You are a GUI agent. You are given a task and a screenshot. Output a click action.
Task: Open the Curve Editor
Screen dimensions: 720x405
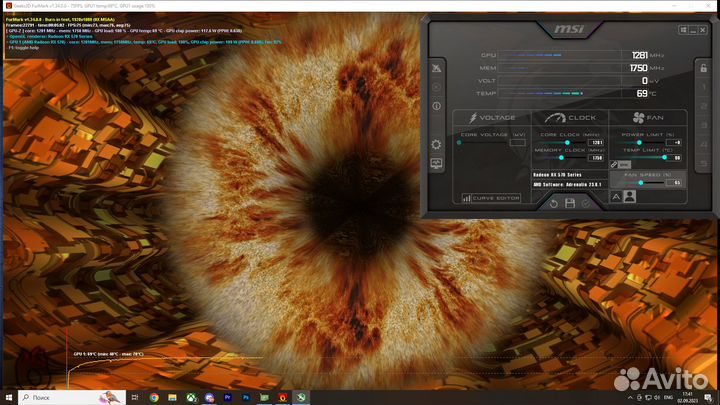[490, 198]
